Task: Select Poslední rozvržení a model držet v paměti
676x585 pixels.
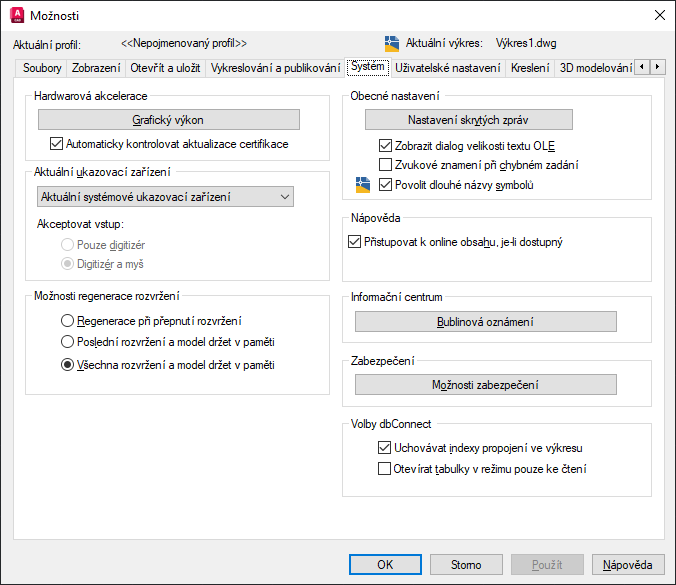Action: [67, 343]
